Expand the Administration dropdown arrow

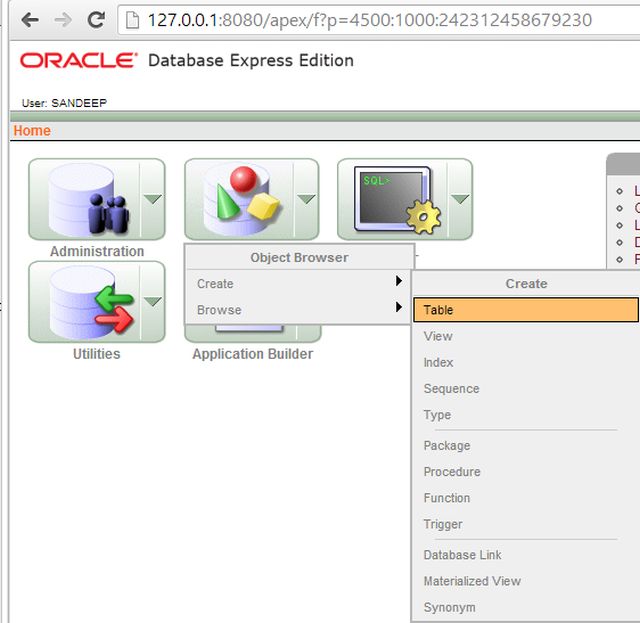pyautogui.click(x=153, y=199)
